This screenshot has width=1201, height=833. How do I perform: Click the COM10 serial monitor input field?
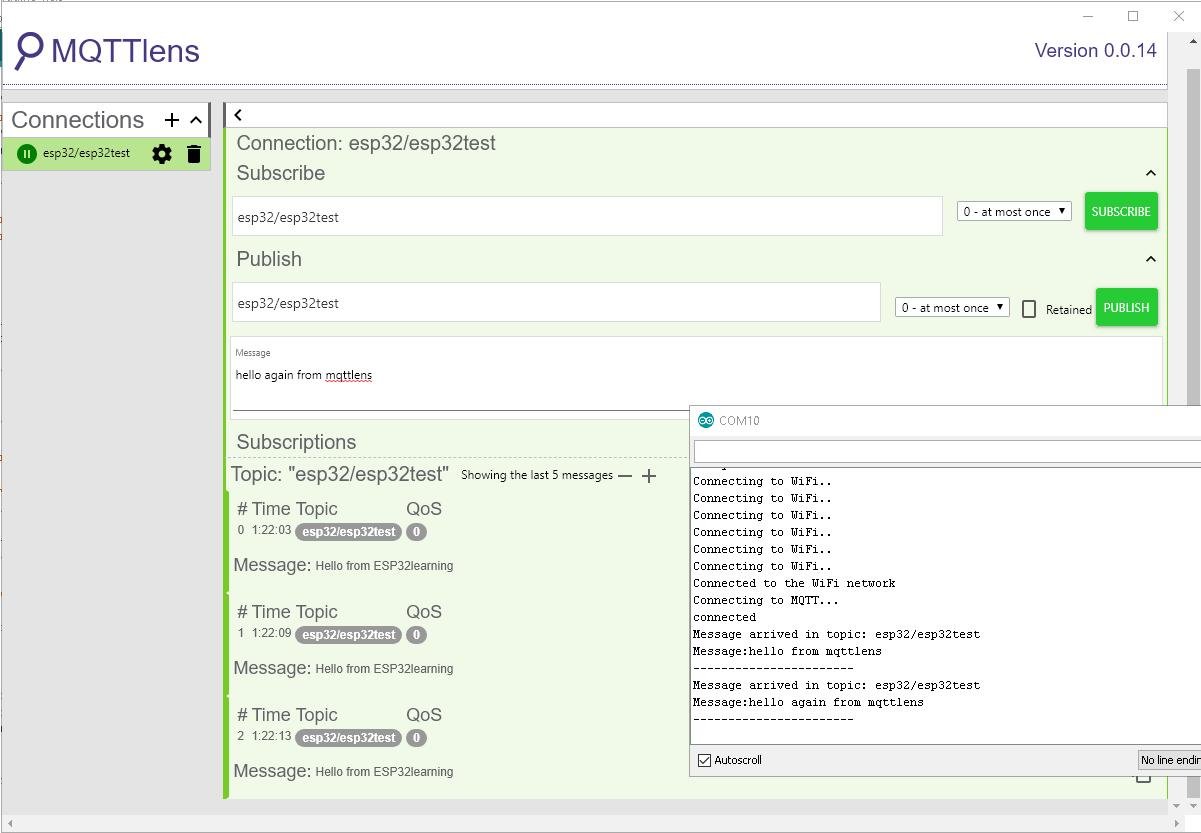(x=947, y=451)
